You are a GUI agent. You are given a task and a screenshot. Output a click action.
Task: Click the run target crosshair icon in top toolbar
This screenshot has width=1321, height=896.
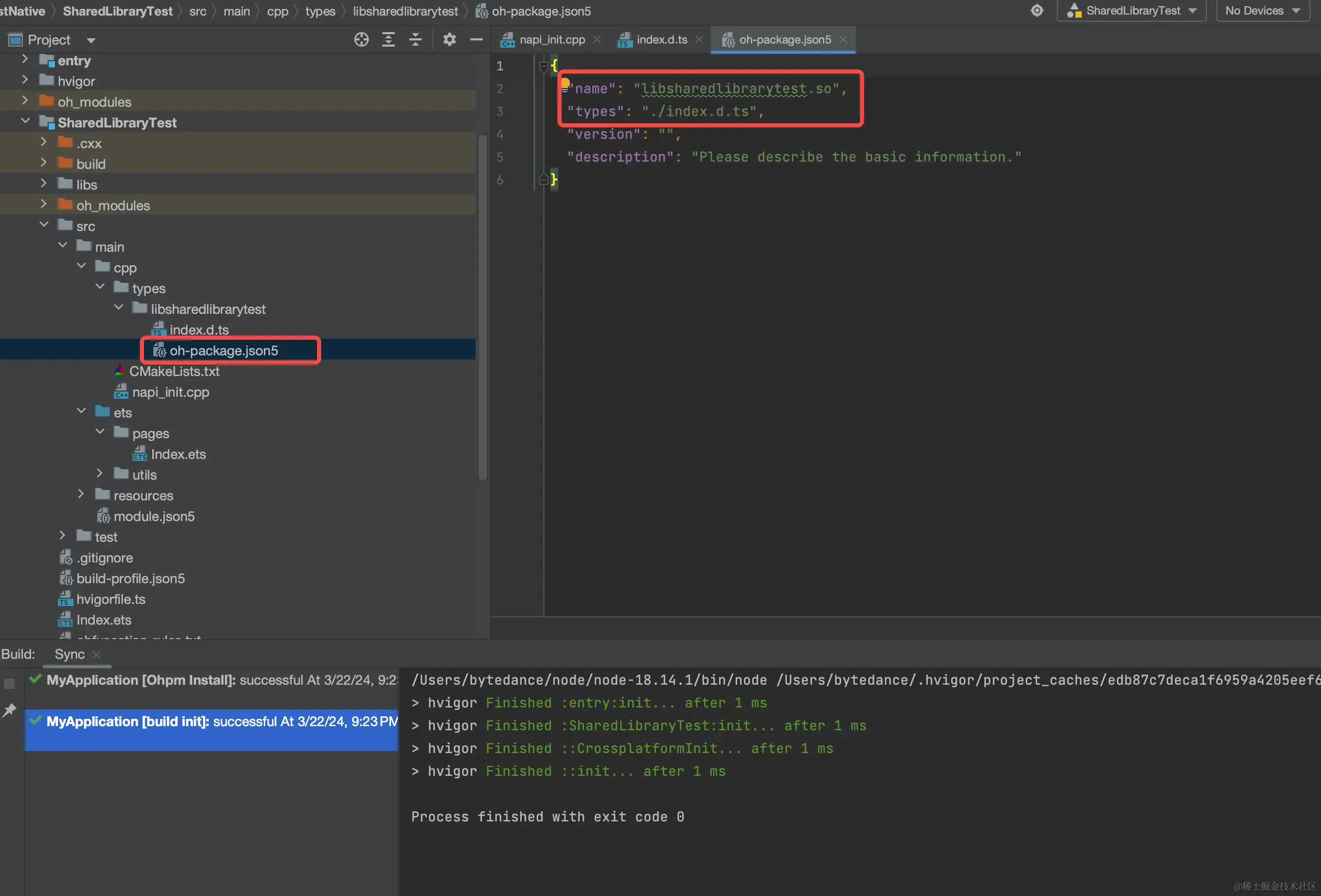(x=1037, y=11)
